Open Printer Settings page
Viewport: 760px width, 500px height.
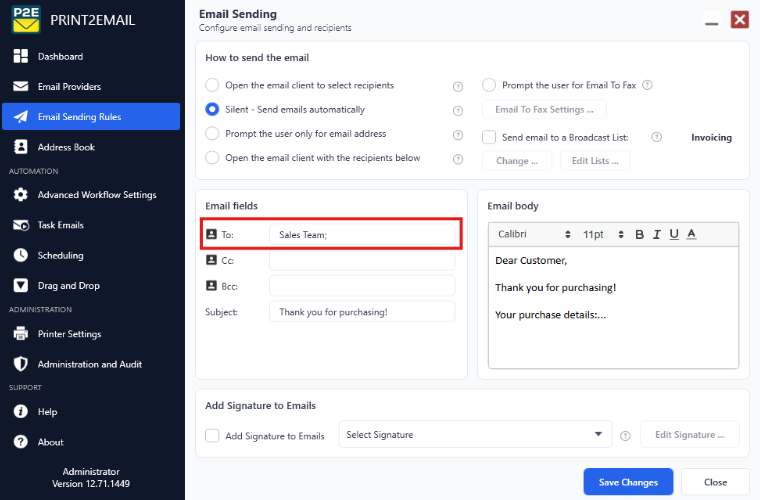click(x=91, y=333)
